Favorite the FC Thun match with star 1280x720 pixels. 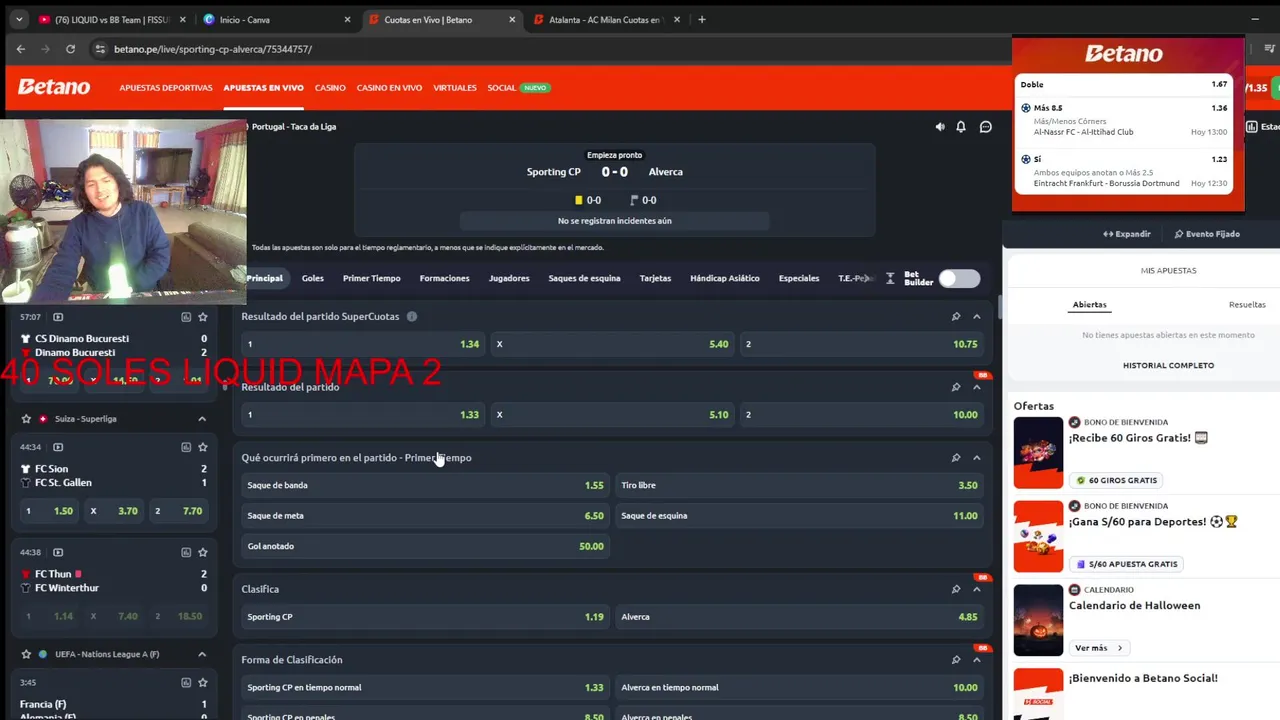(x=203, y=552)
